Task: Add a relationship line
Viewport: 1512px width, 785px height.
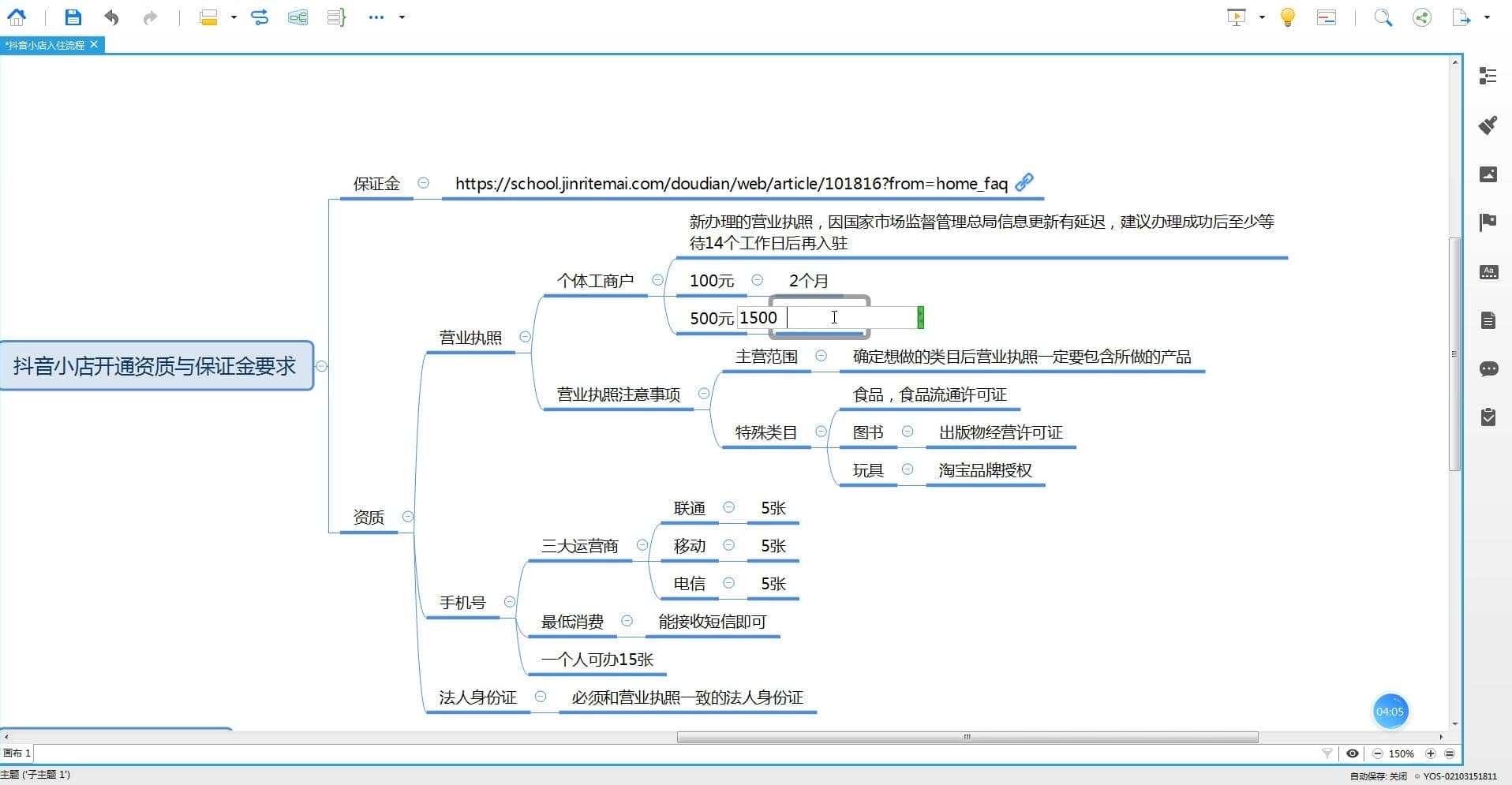Action: (260, 17)
